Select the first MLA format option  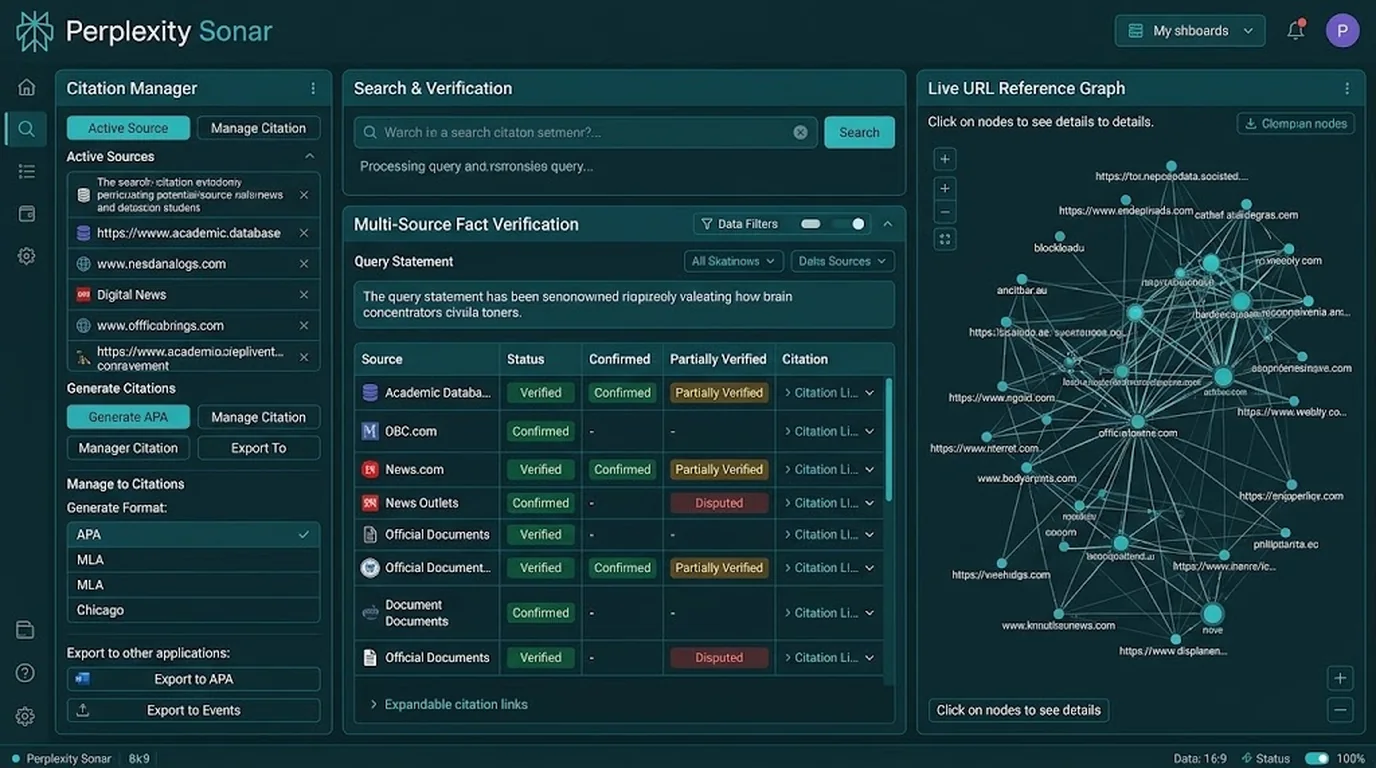point(193,560)
